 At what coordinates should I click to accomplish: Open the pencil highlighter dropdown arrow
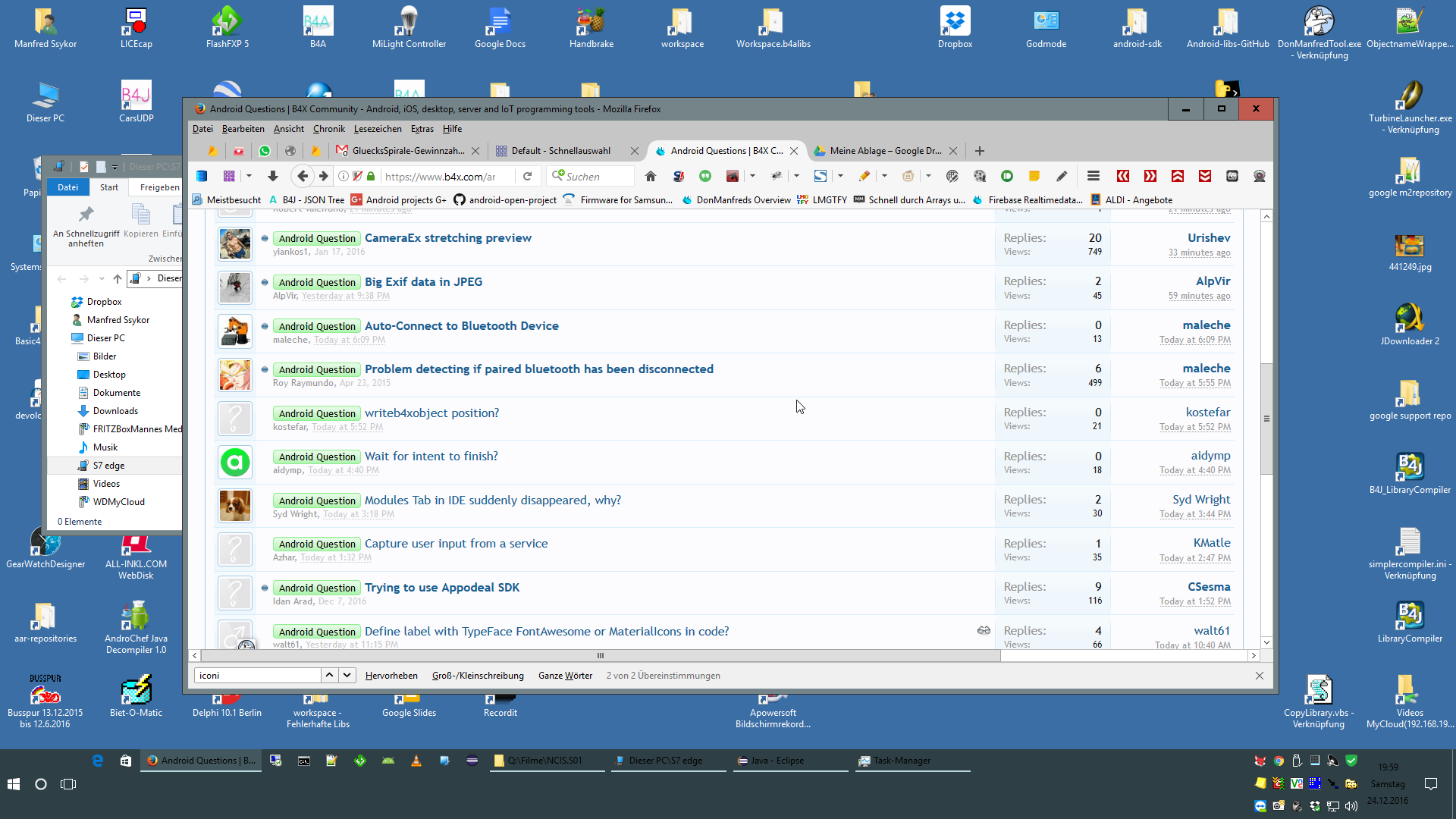coord(884,176)
